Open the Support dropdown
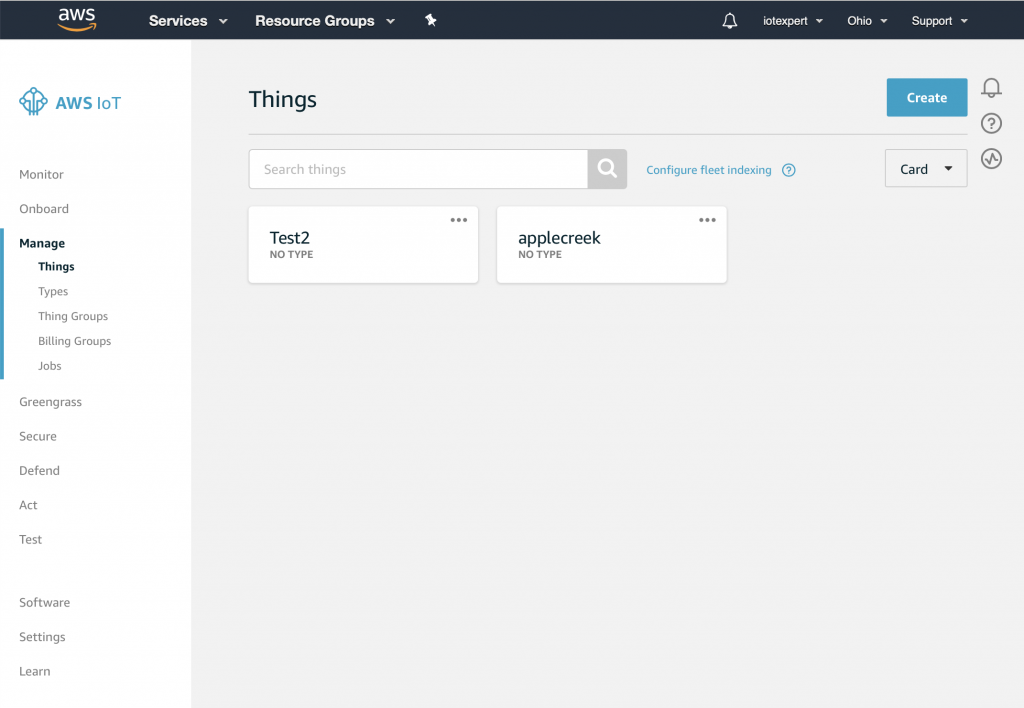This screenshot has height=708, width=1024. 940,21
